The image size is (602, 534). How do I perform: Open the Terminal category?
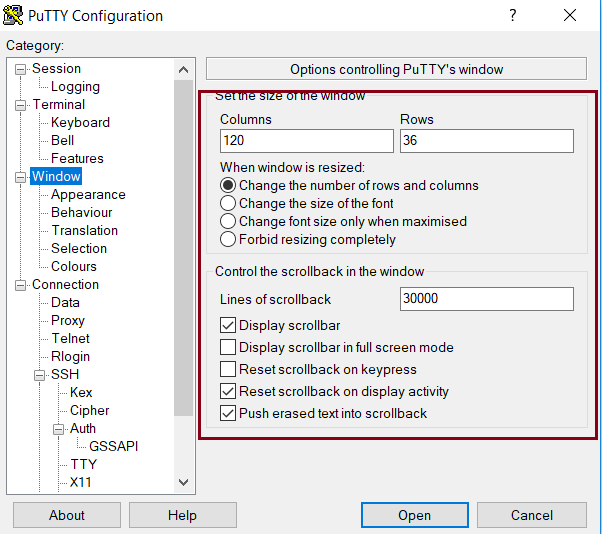coord(59,104)
